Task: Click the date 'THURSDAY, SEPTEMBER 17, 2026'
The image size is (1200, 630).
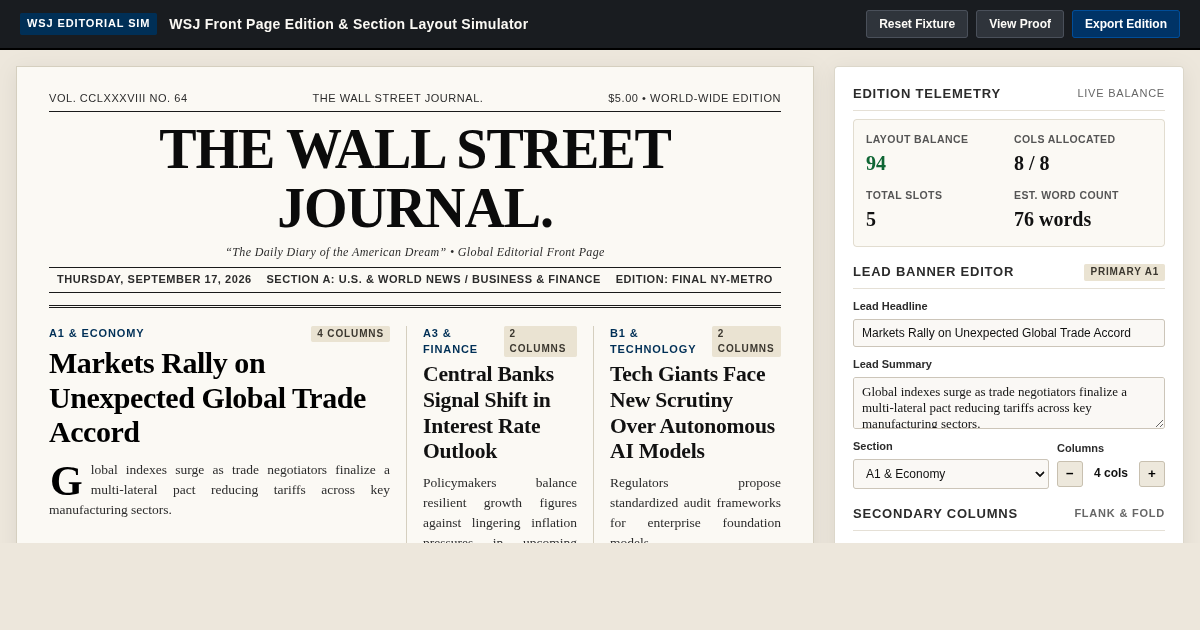Action: tap(154, 279)
